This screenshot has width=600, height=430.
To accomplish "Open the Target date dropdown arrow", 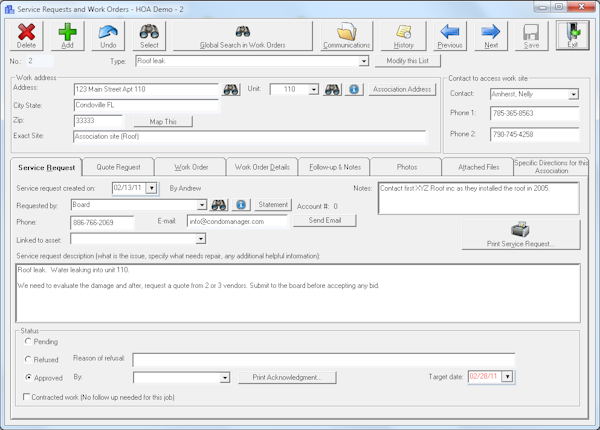I will click(507, 377).
